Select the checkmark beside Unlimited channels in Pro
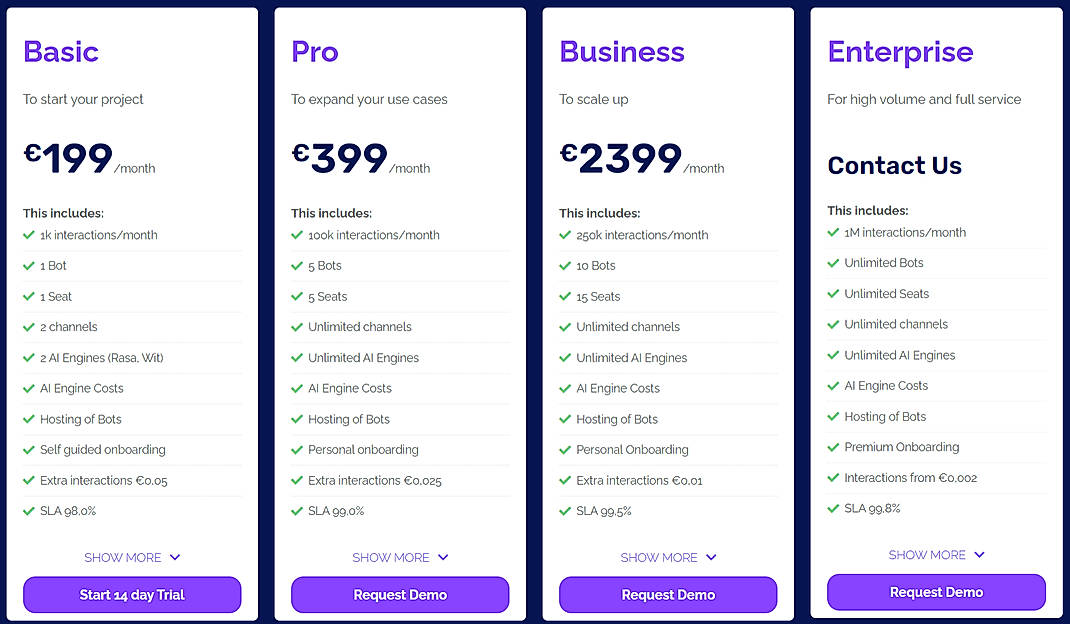Image resolution: width=1070 pixels, height=624 pixels. point(297,327)
